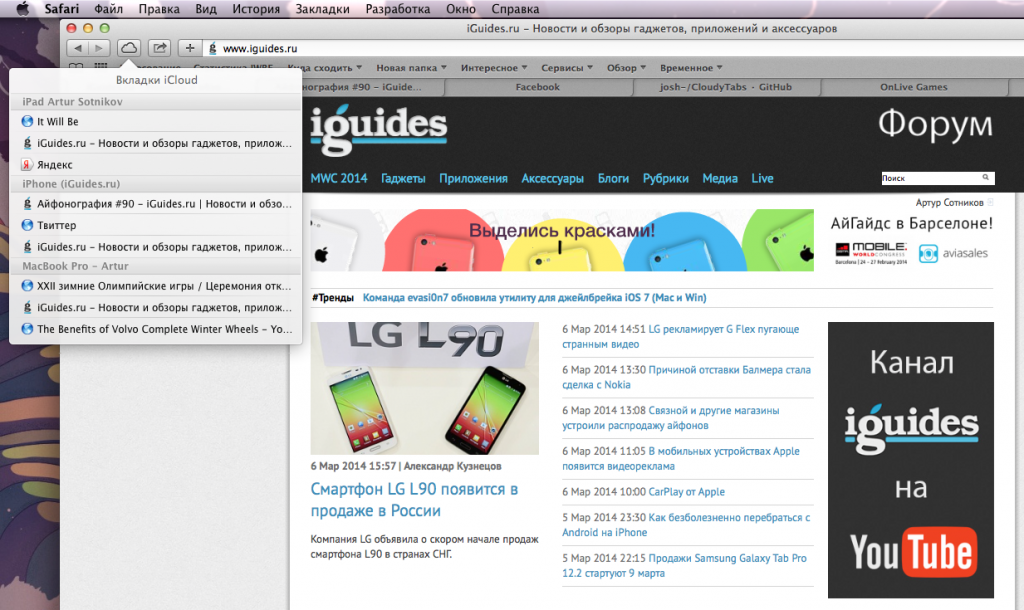Open Причиной отставки Балмера news link
Screen dimensions: 1024x610
click(x=686, y=377)
